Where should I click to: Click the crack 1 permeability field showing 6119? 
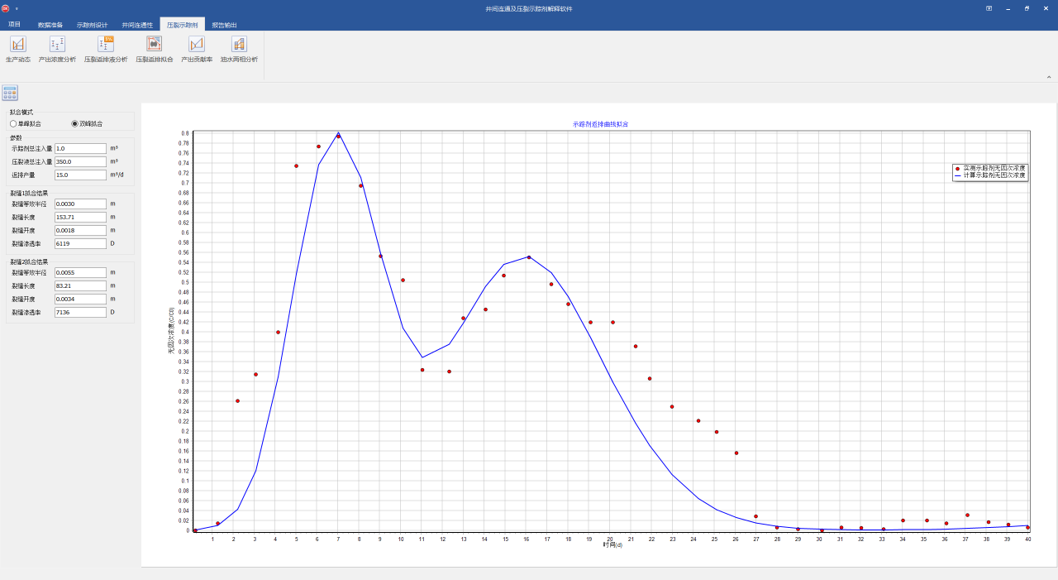coord(80,243)
